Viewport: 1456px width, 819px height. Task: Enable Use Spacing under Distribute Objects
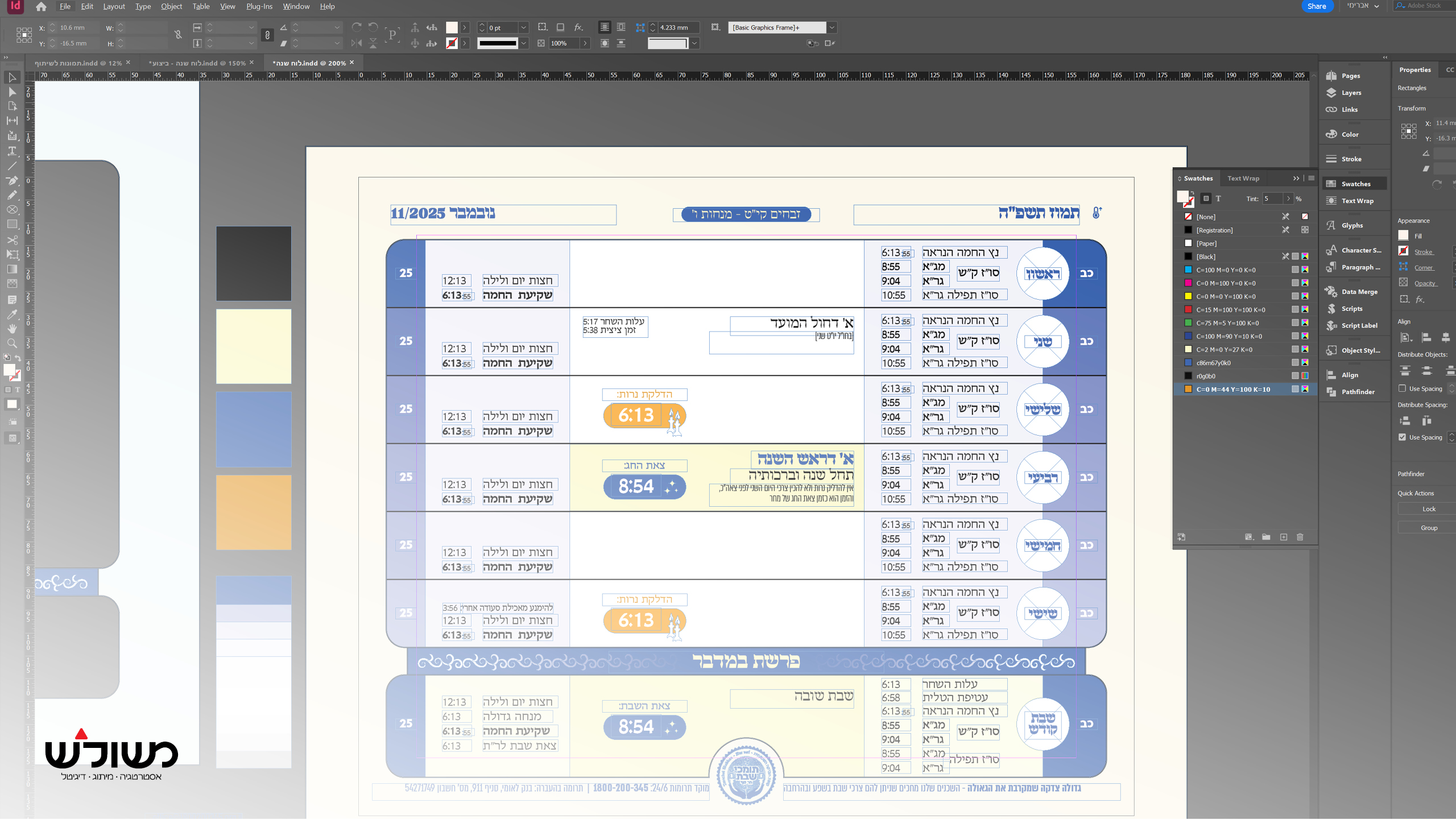coord(1402,388)
